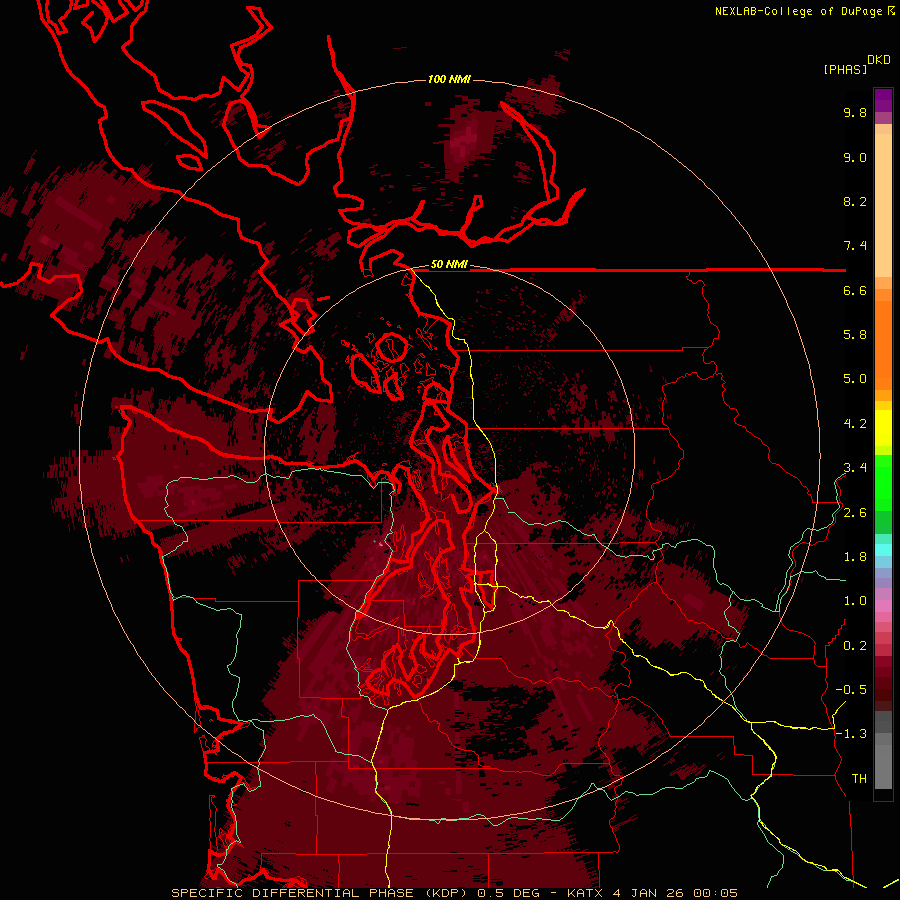Click the 8.2 legend value
Screen dimensions: 900x900
tap(855, 201)
